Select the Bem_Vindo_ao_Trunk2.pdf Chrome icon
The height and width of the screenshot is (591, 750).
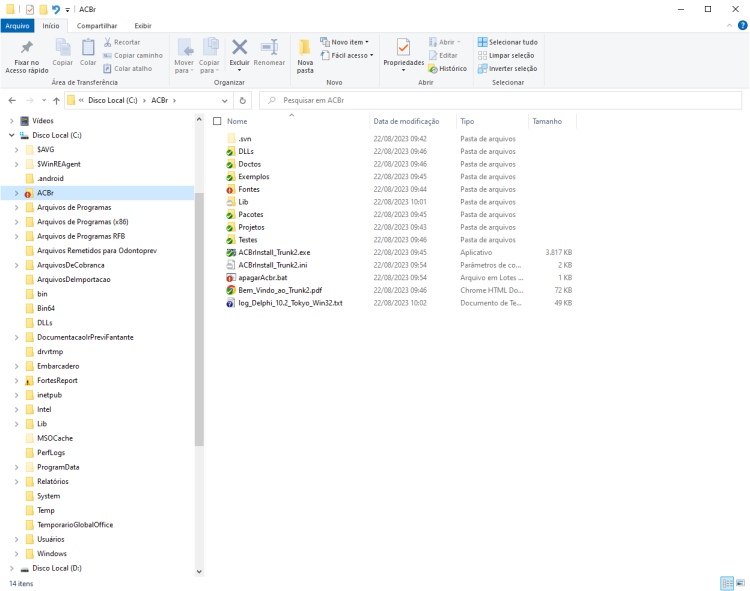tap(231, 290)
